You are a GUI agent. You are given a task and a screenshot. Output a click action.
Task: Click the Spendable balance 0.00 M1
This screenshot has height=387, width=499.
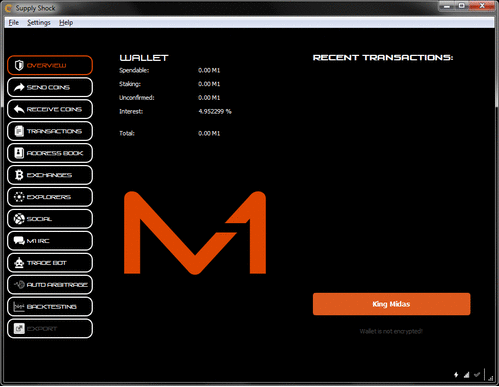[x=209, y=70]
